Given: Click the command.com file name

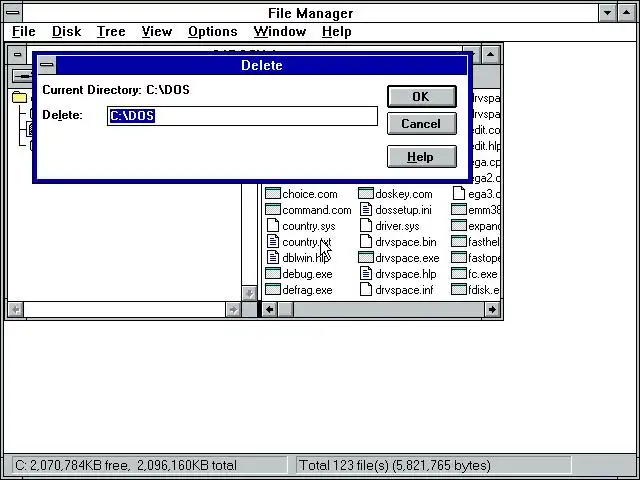Looking at the screenshot, I should point(317,210).
